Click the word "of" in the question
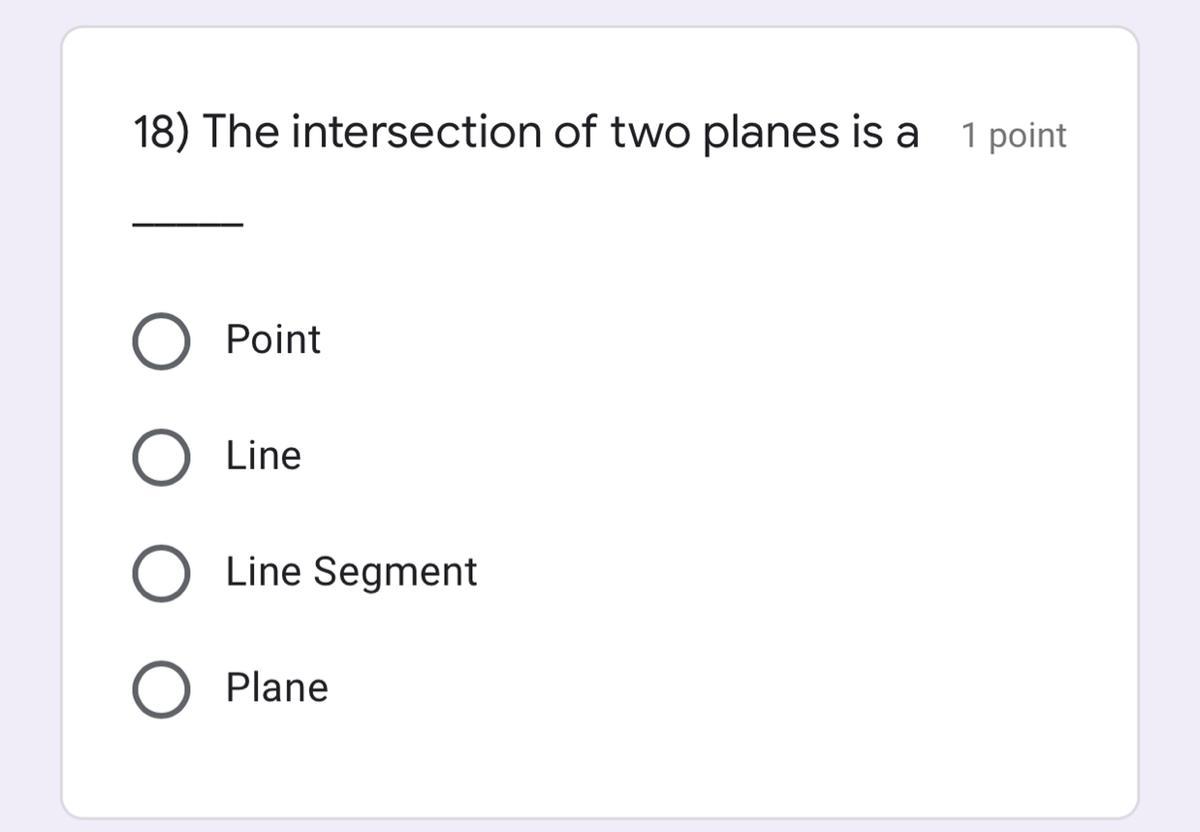The image size is (1200, 832). pyautogui.click(x=575, y=133)
